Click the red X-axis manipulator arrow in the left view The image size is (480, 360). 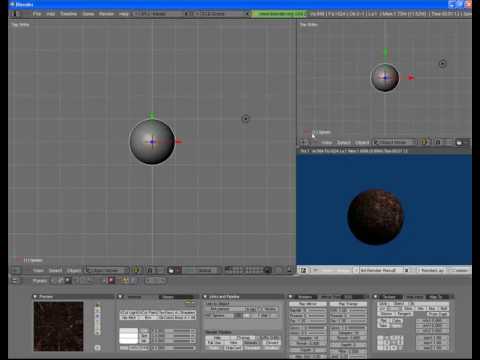click(x=179, y=142)
